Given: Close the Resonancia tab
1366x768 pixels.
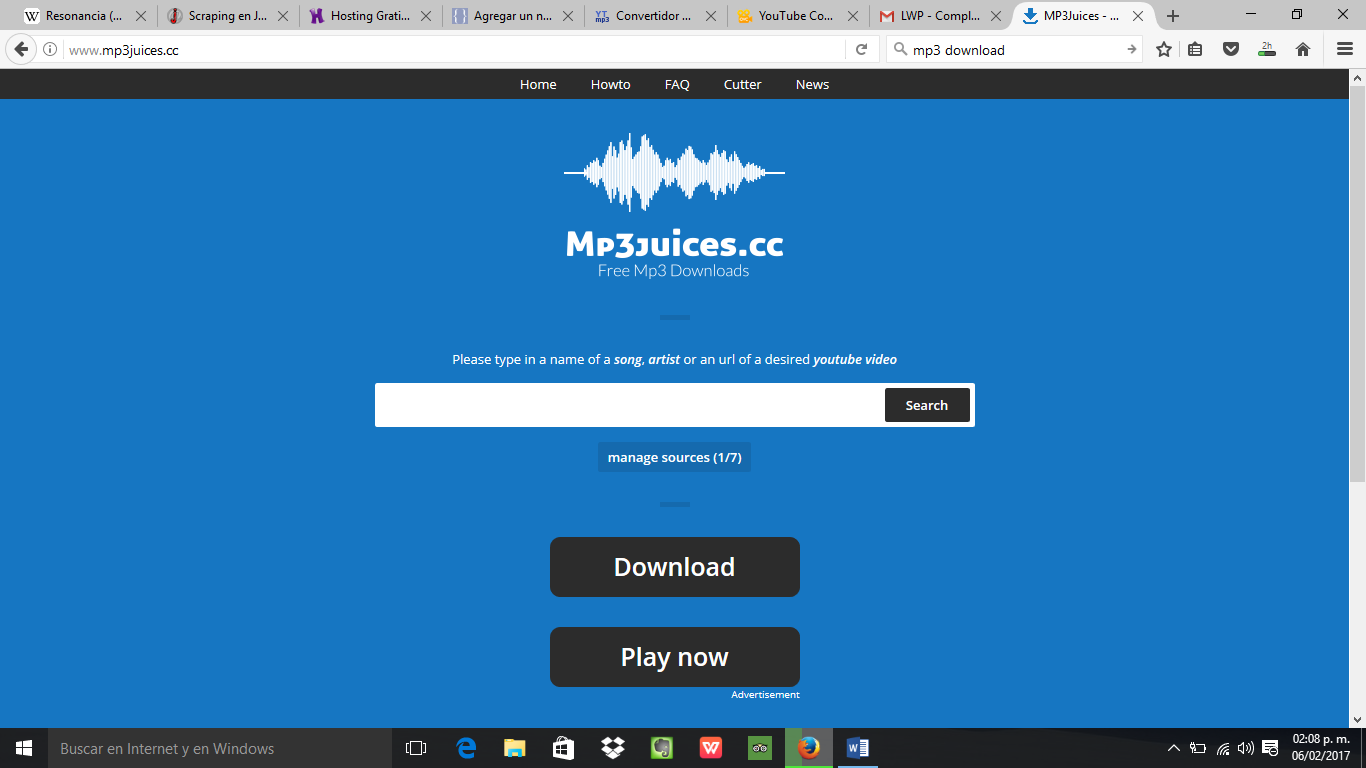Looking at the screenshot, I should [141, 16].
